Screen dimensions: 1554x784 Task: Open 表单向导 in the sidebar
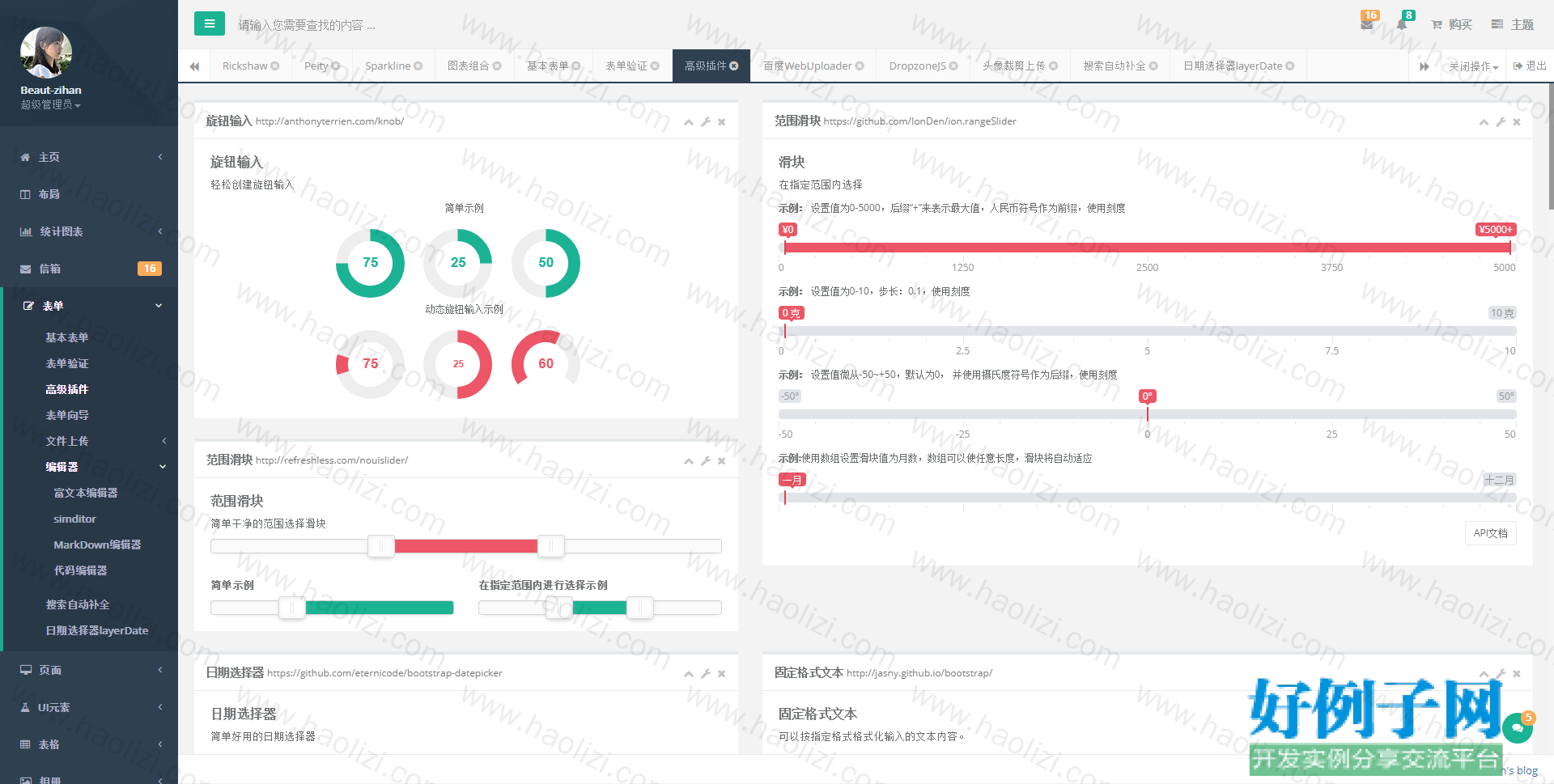pos(67,415)
